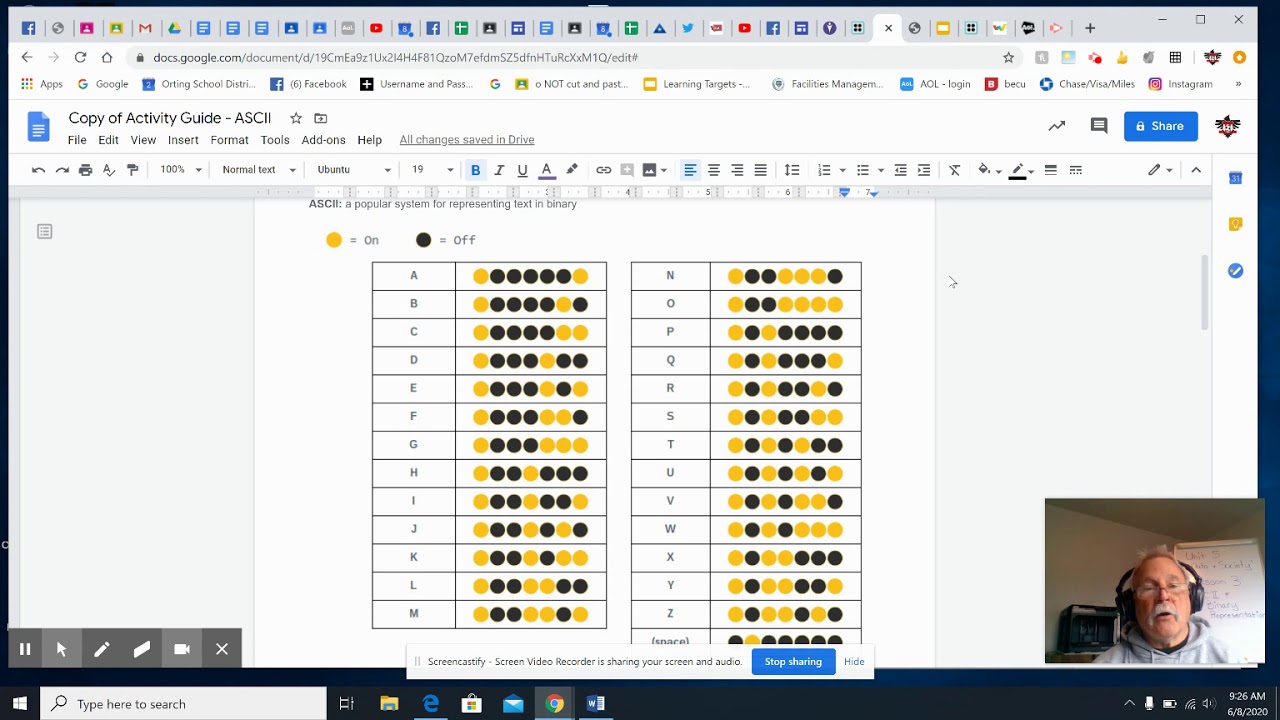Open the Add-ons menu
This screenshot has width=1280, height=720.
point(323,140)
